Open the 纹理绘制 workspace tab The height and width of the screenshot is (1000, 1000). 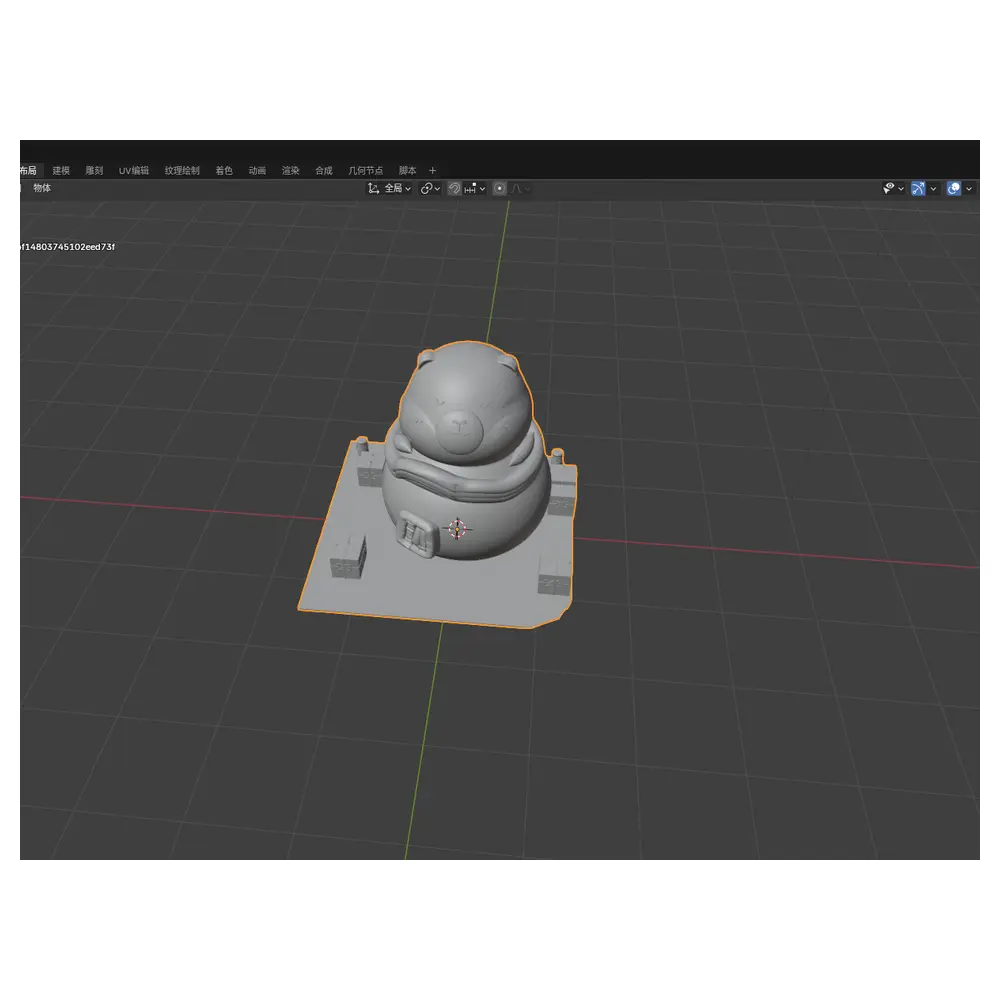pyautogui.click(x=182, y=170)
